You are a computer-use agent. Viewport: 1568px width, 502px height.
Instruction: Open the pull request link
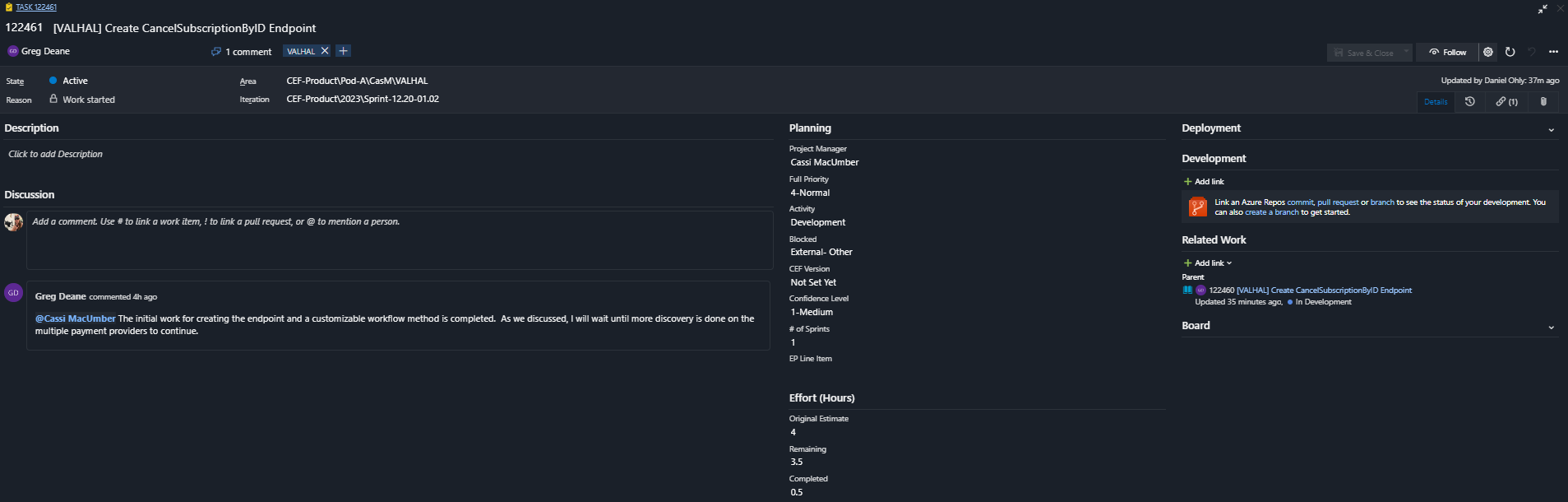[x=1338, y=202]
